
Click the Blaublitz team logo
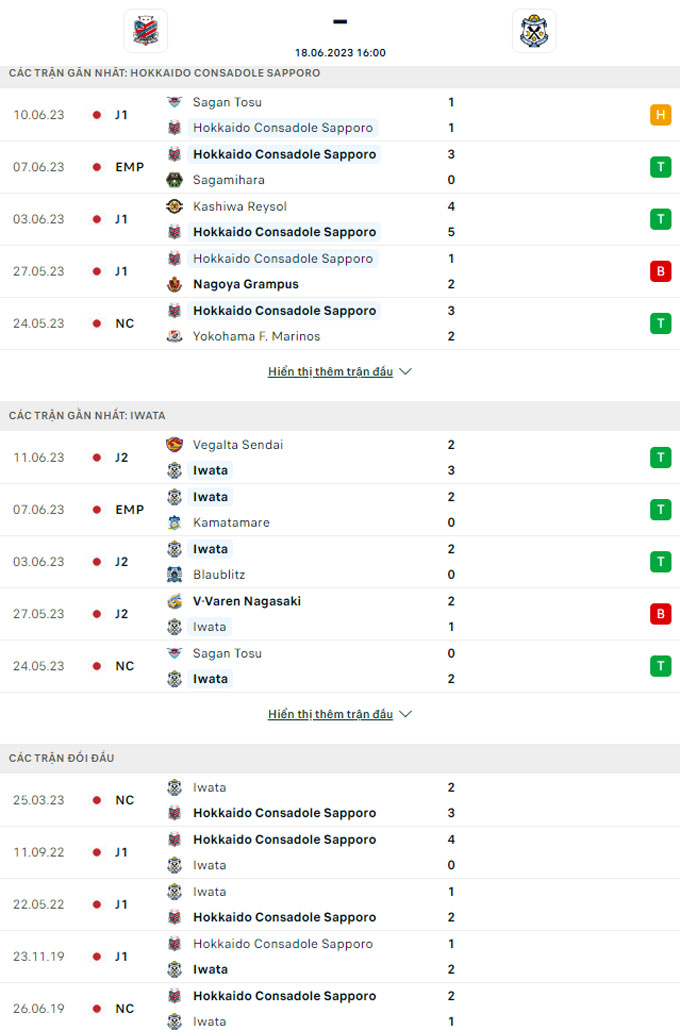pos(175,575)
